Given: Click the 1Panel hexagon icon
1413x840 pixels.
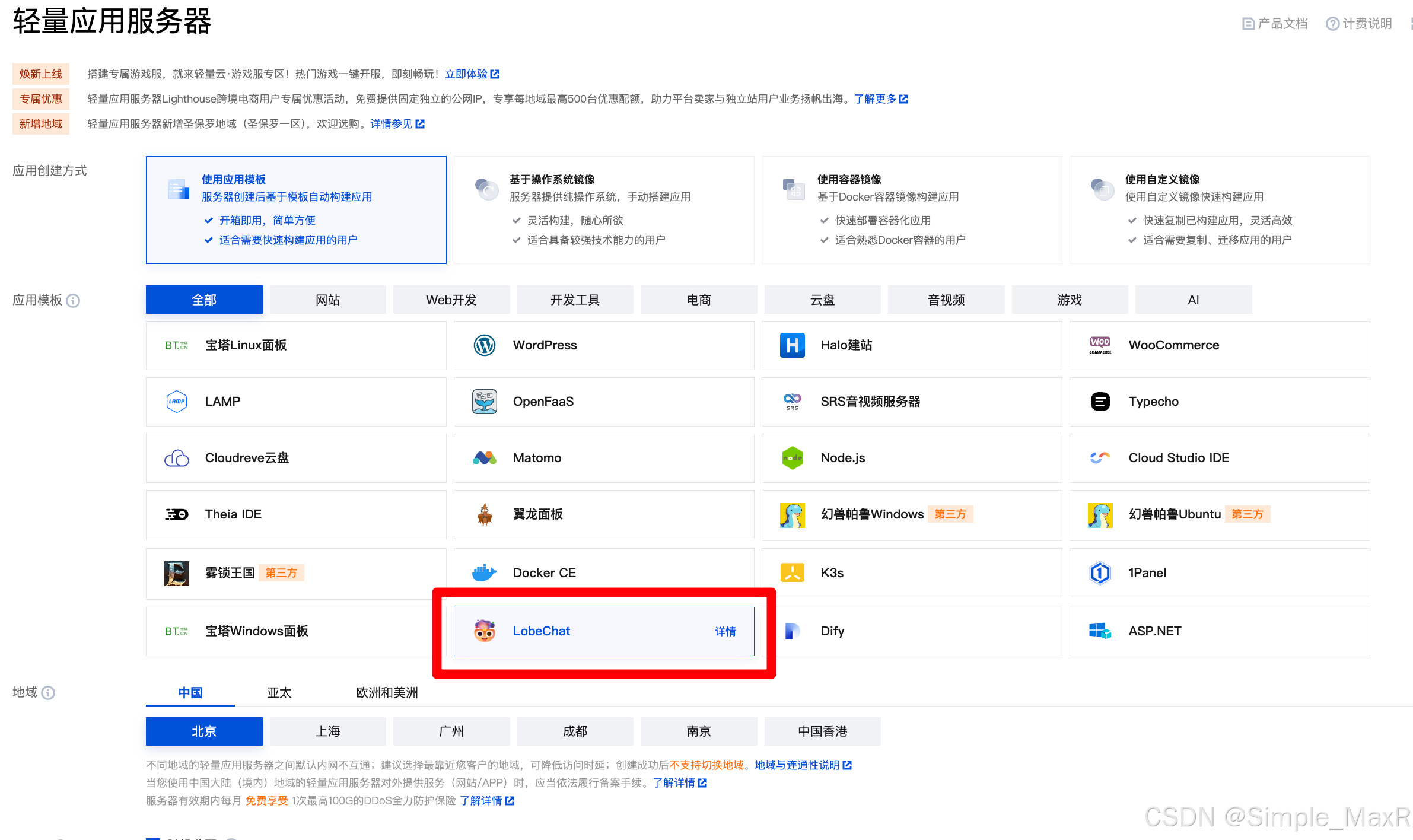Looking at the screenshot, I should (1100, 572).
